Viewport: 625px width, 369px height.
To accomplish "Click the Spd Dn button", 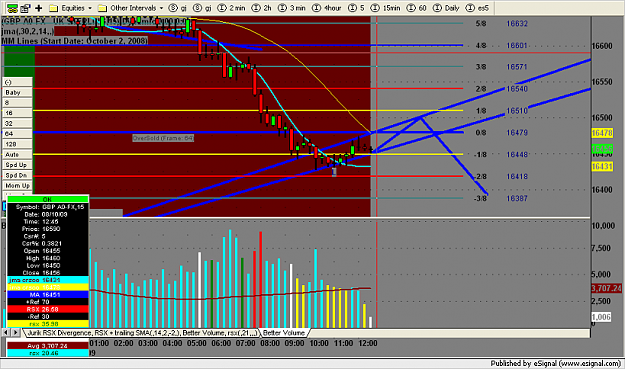I will tap(18, 175).
